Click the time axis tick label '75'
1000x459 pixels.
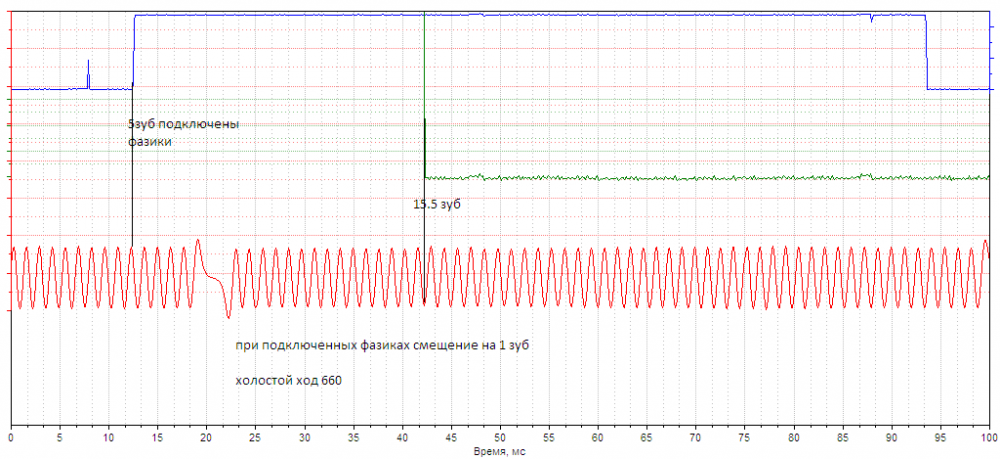pos(744,438)
